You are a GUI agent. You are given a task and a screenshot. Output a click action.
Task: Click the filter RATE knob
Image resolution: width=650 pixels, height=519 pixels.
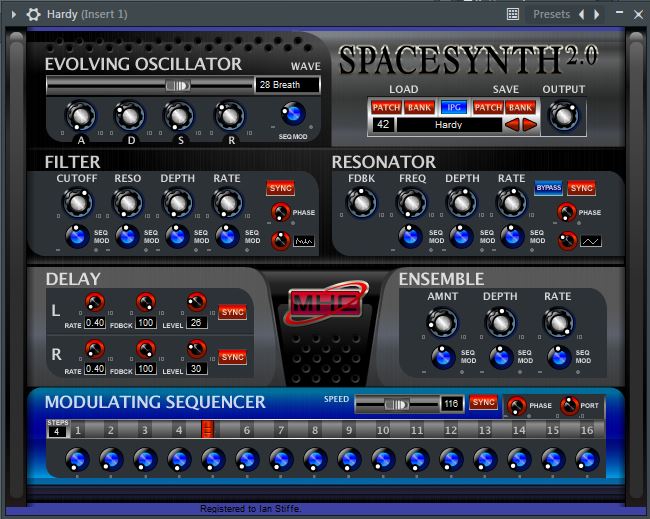pyautogui.click(x=227, y=203)
